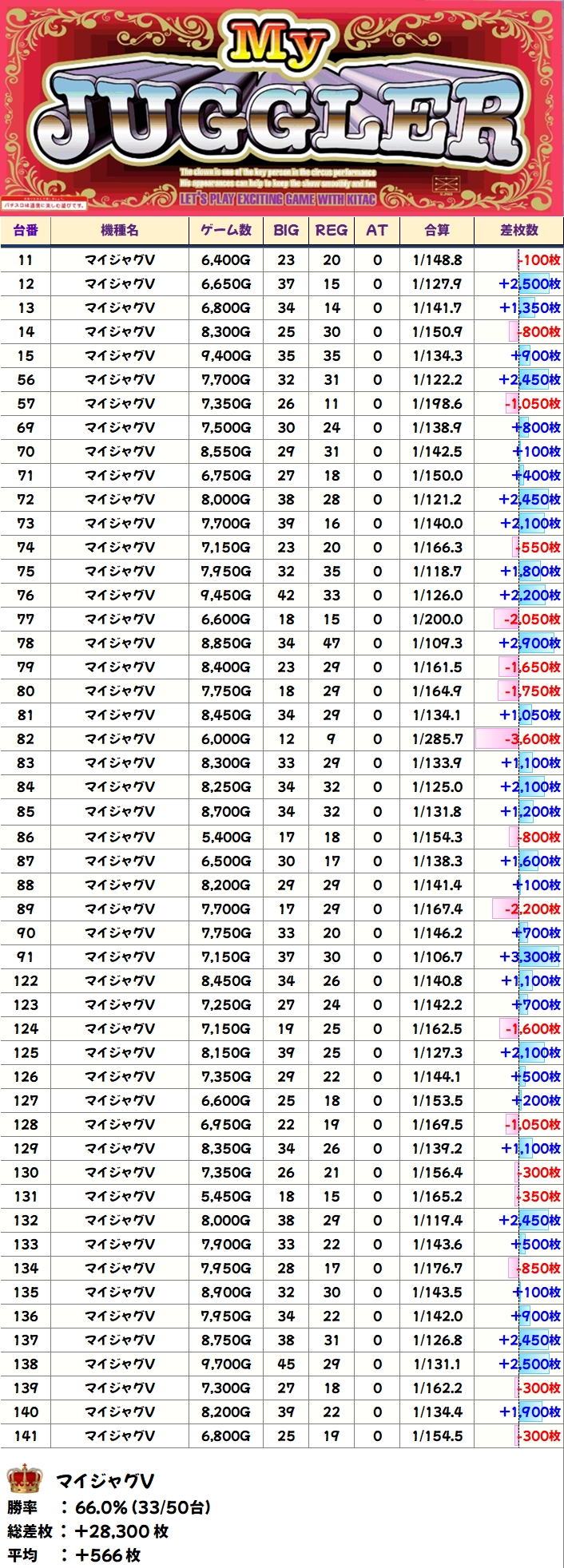Click the 総差枚 +28,300枚 summary text

click(x=88, y=1531)
